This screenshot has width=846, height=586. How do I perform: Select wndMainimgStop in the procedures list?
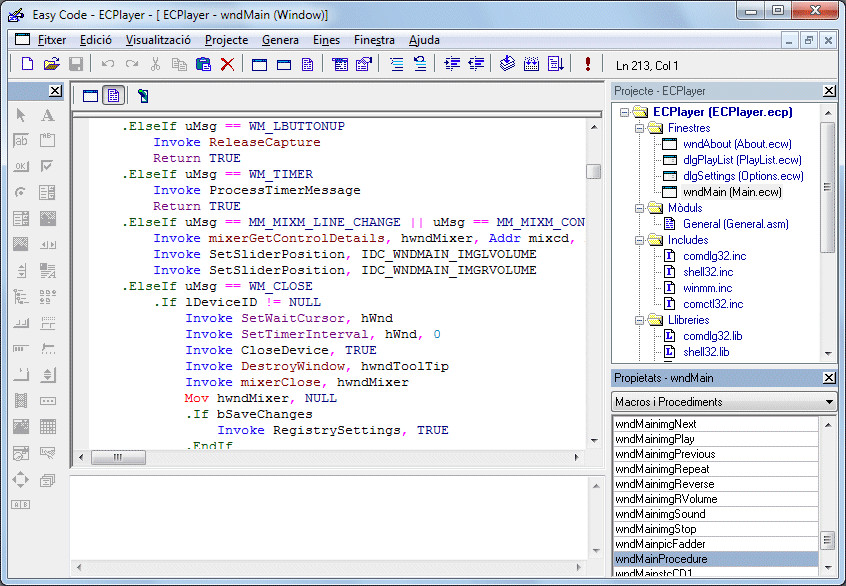click(715, 529)
